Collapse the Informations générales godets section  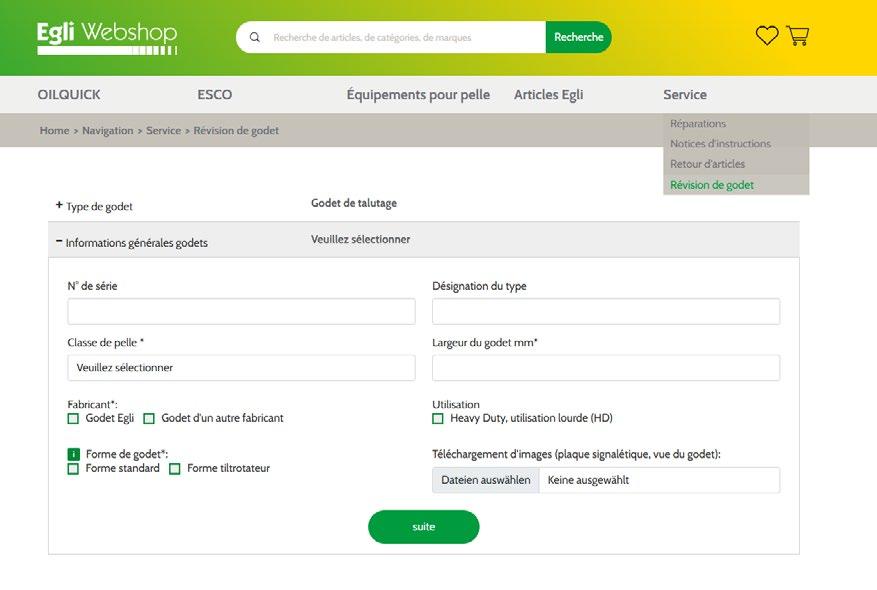tap(60, 241)
